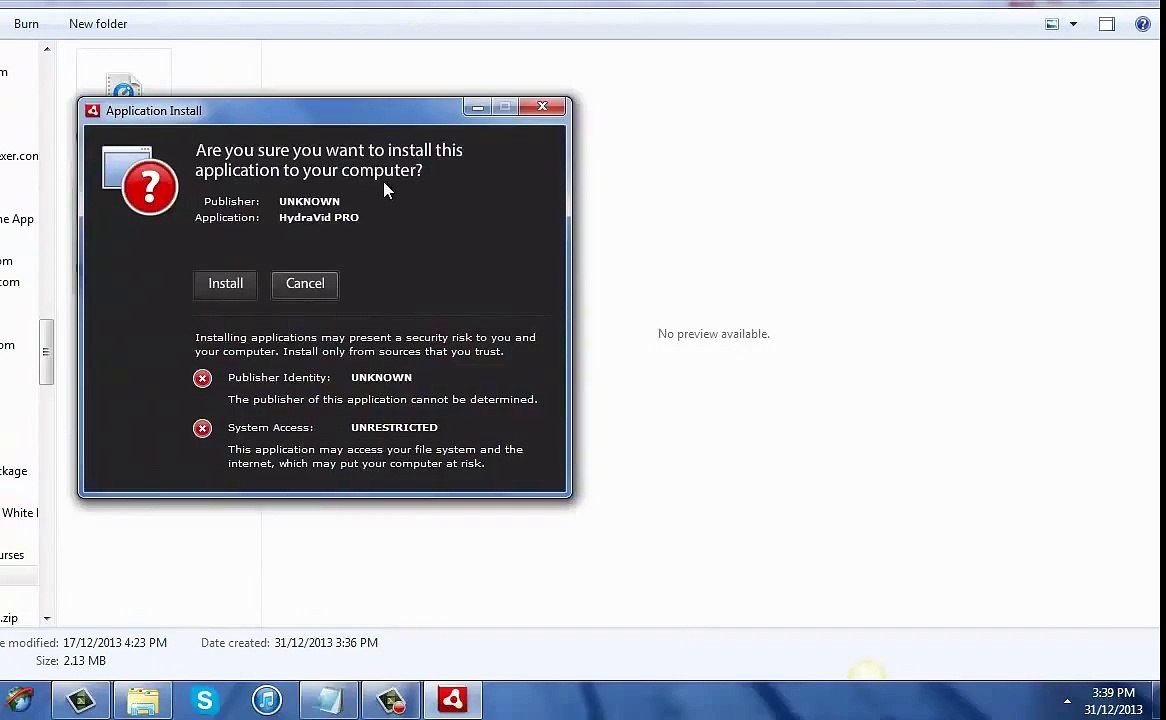Create a New folder from Explorer toolbar

[98, 24]
